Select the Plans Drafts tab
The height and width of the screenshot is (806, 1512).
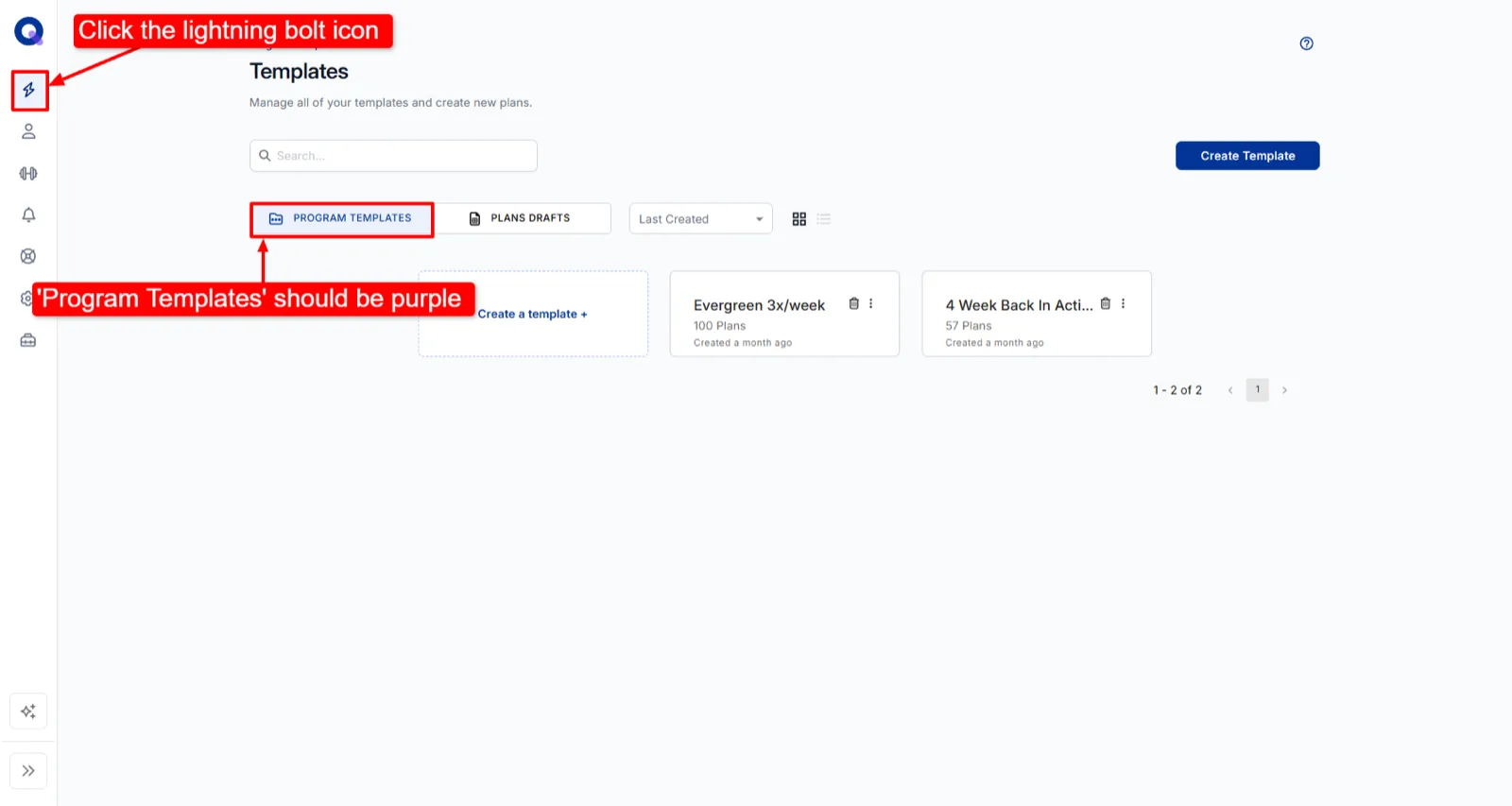pyautogui.click(x=523, y=219)
